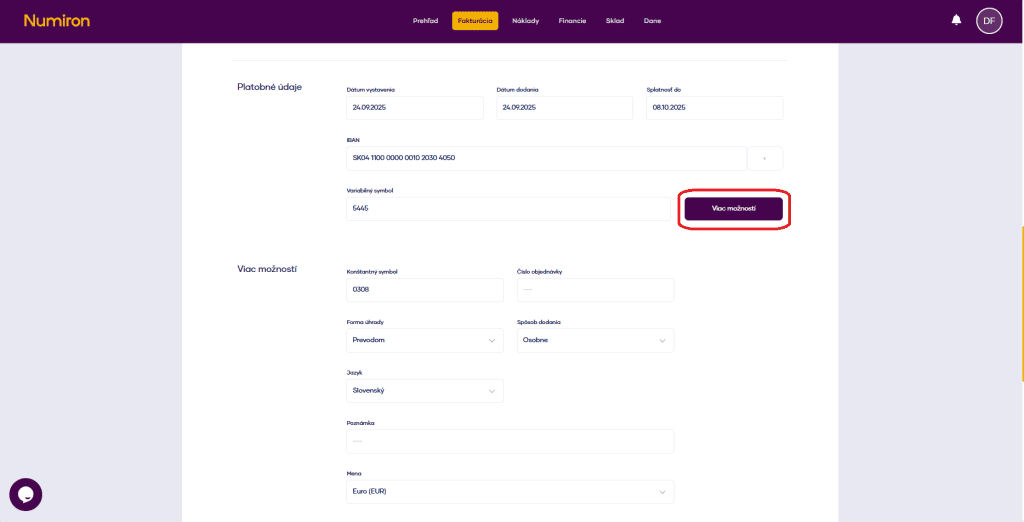Open the Sklad section
1024x522 pixels.
pyautogui.click(x=614, y=21)
